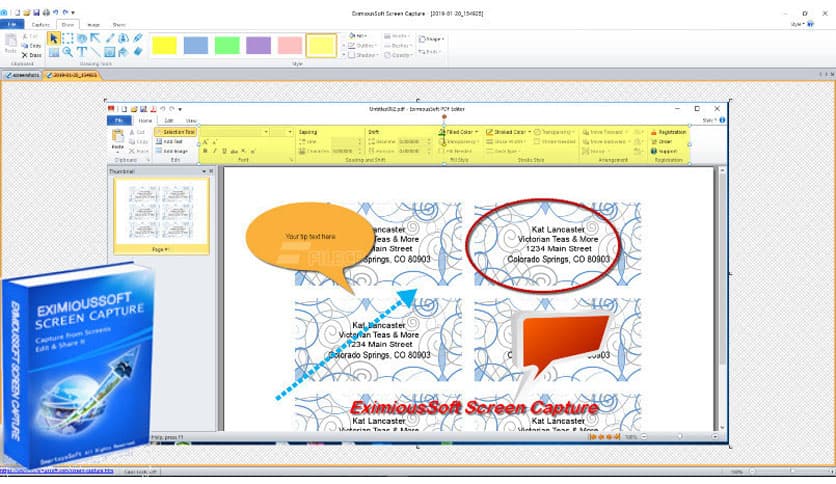Choose the magnifier zoom drawing tool

coord(68,52)
